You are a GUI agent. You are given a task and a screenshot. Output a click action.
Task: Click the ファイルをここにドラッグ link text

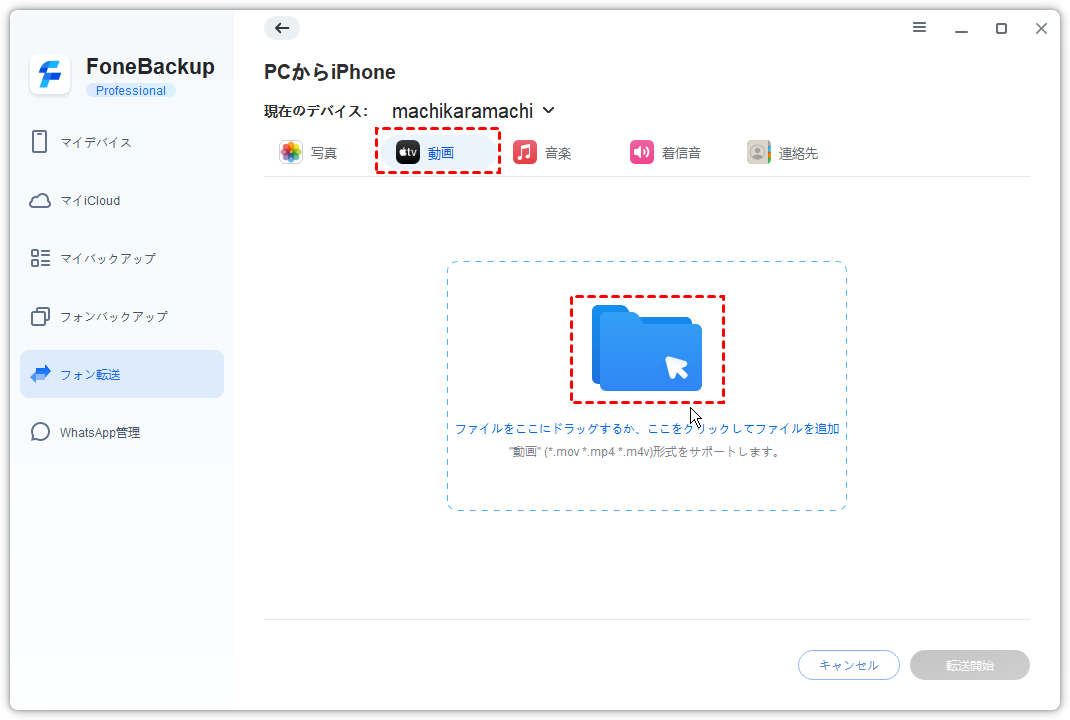pyautogui.click(x=647, y=429)
